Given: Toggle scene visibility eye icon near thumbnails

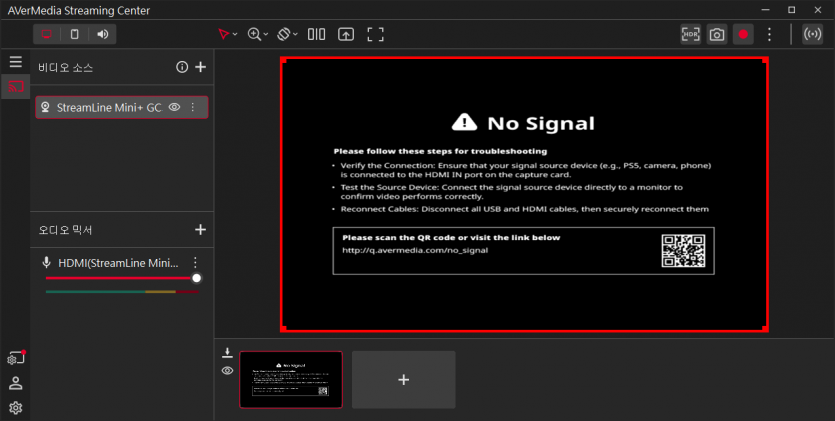Looking at the screenshot, I should tap(227, 370).
